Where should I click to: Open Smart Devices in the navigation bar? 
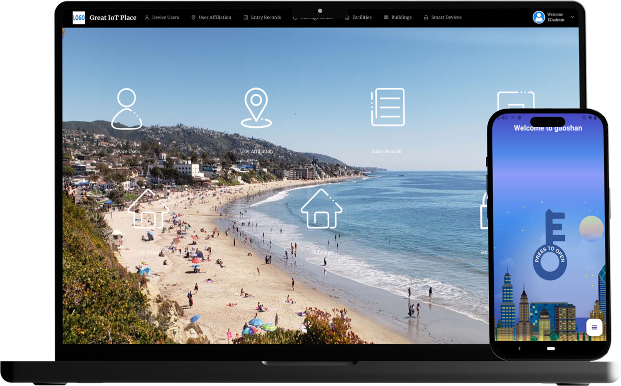tap(442, 17)
